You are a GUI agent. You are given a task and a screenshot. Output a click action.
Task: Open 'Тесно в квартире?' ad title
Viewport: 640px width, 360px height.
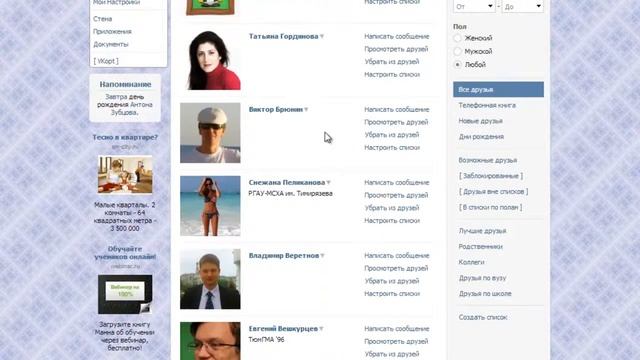coord(125,137)
